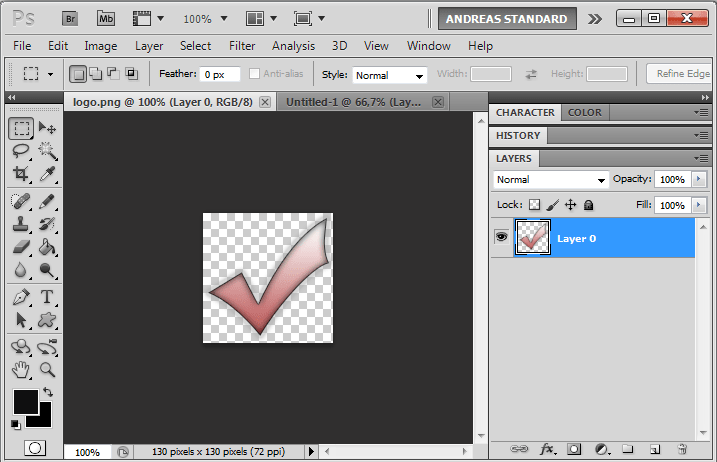Open the layer blend mode dropdown
This screenshot has width=717, height=462.
(x=551, y=179)
